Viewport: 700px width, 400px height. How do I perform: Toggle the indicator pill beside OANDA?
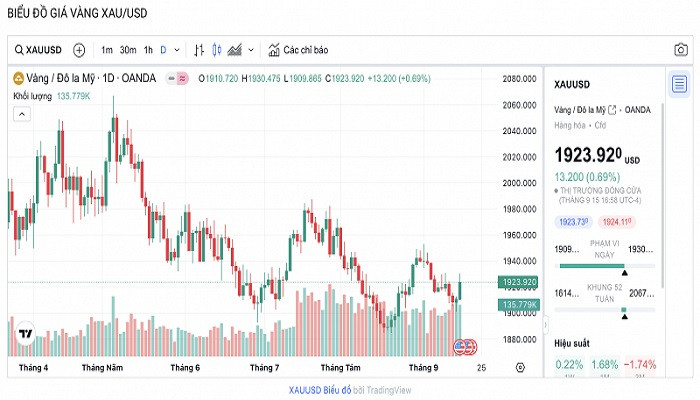pos(177,78)
